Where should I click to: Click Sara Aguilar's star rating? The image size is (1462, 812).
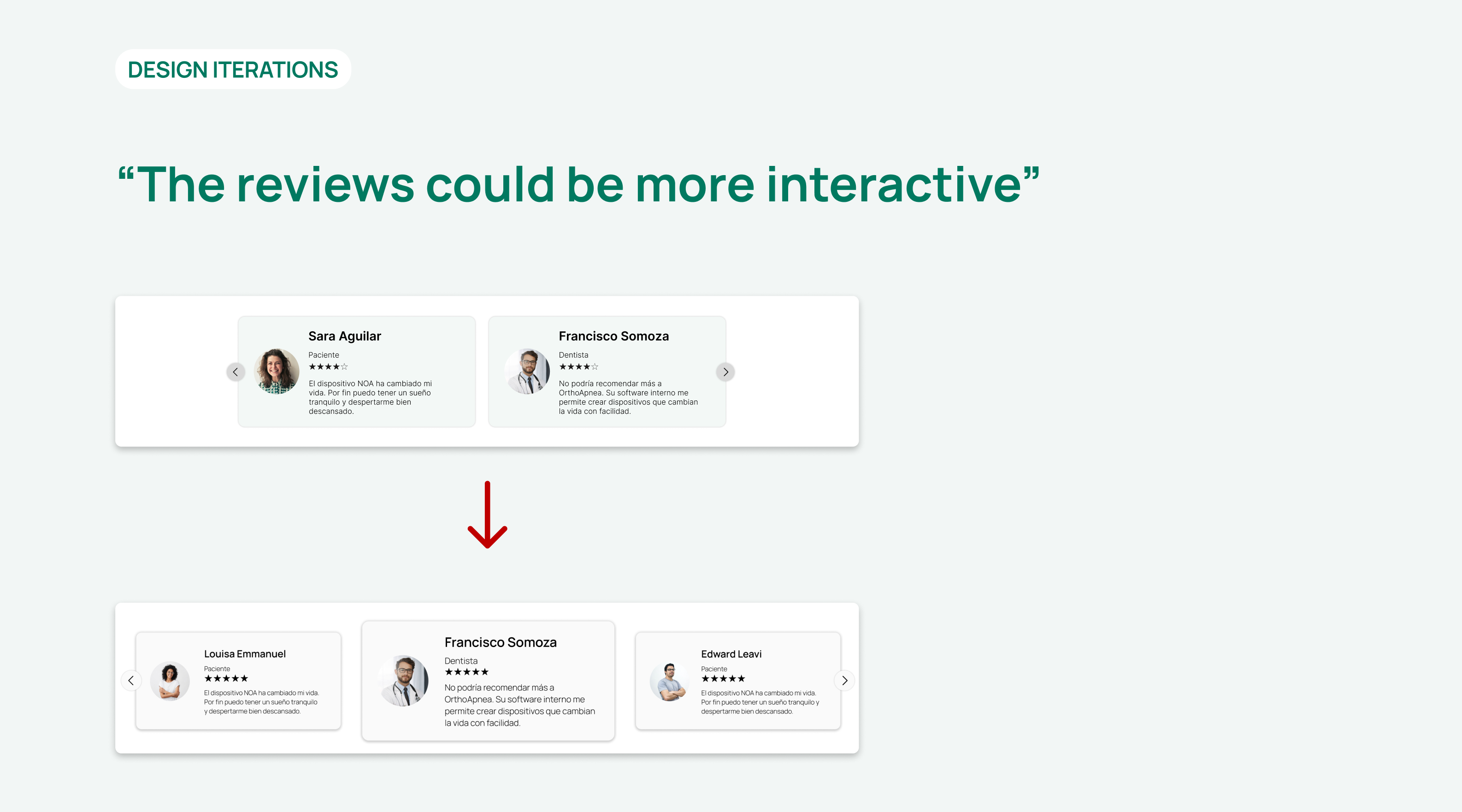(328, 367)
